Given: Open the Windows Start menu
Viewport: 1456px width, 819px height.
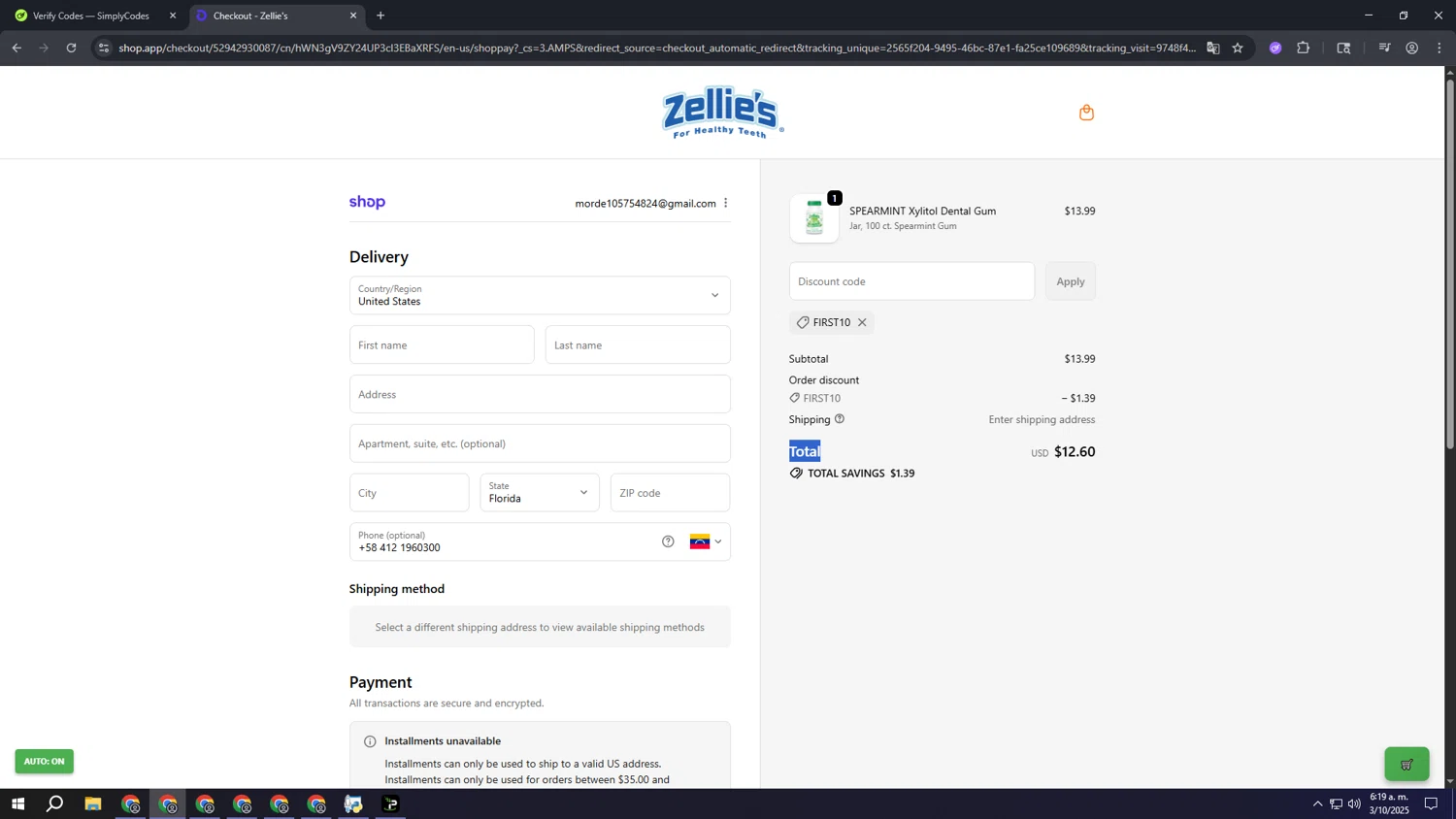Looking at the screenshot, I should pyautogui.click(x=17, y=803).
